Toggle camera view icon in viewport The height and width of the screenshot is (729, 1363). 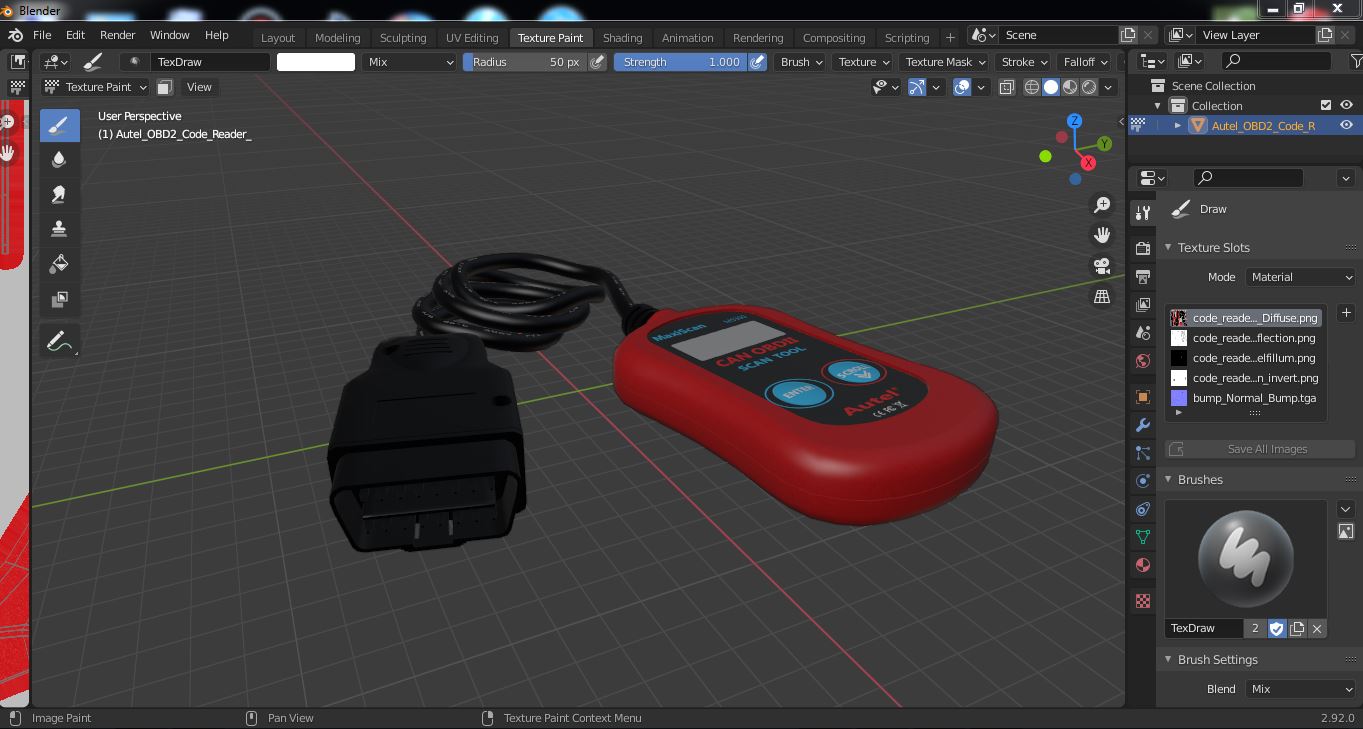coord(1102,266)
